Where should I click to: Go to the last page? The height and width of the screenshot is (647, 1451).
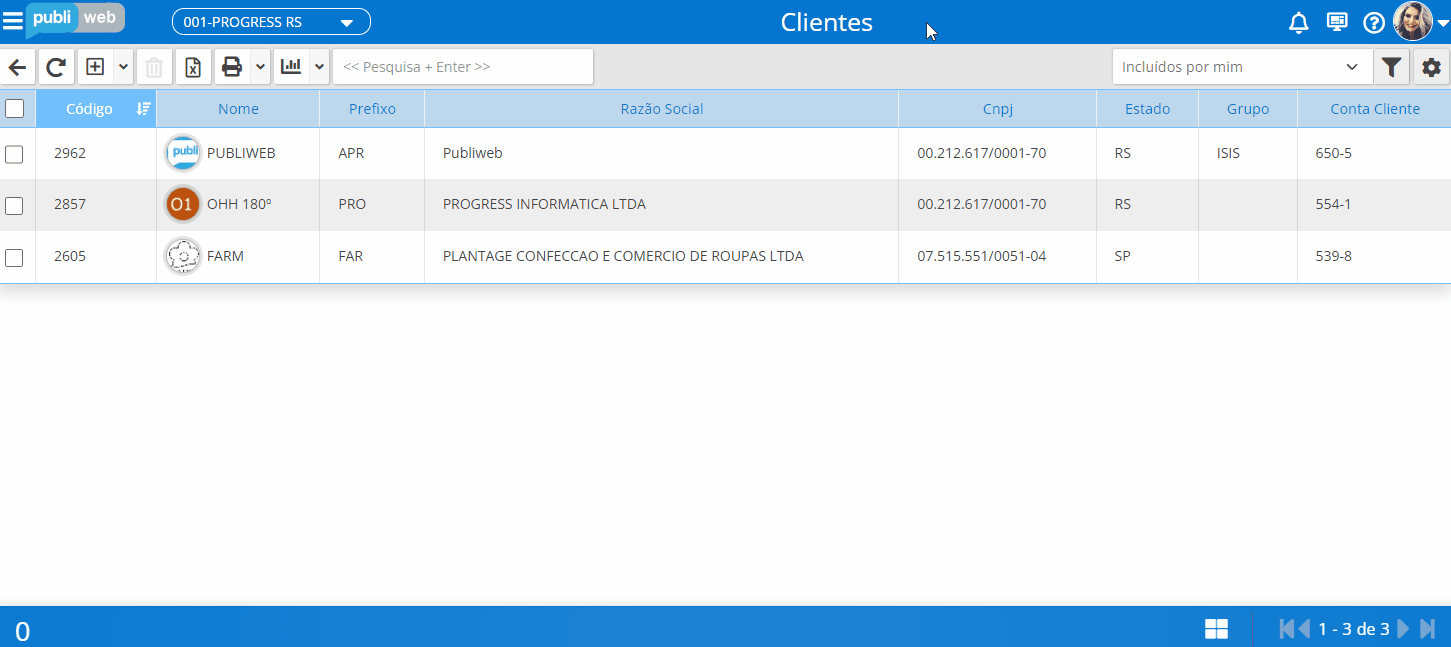point(1427,629)
